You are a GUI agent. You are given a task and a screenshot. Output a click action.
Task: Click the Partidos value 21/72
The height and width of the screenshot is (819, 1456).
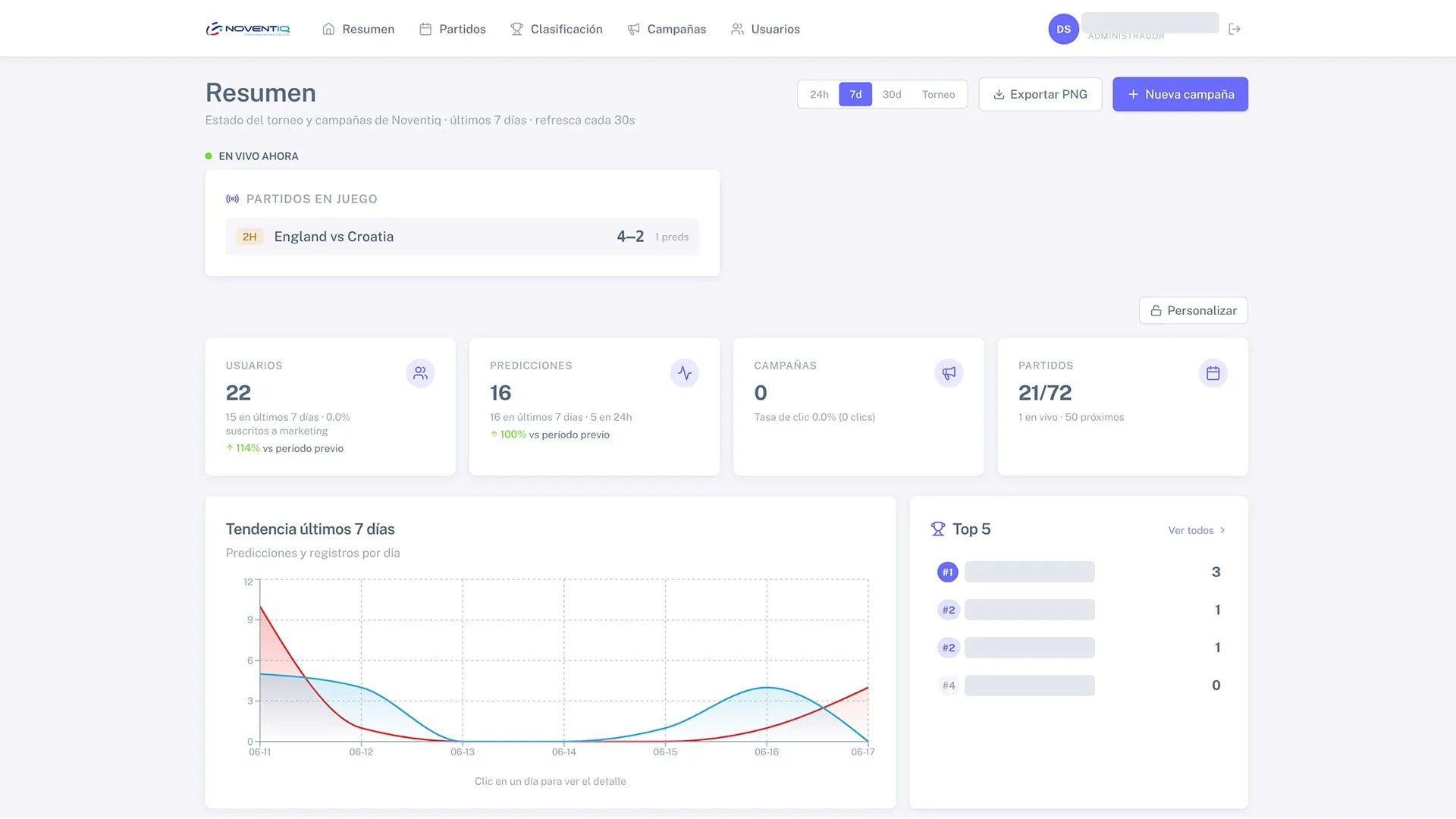1045,393
